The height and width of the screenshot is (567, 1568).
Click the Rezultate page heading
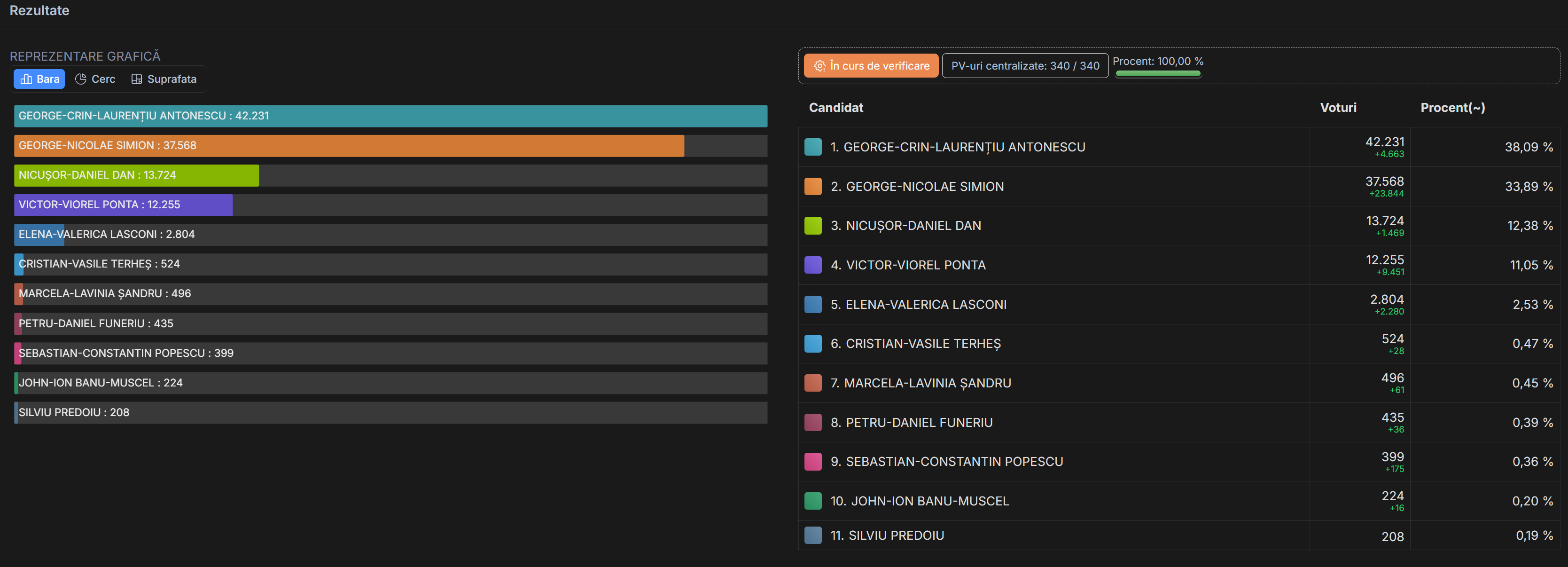pos(39,10)
